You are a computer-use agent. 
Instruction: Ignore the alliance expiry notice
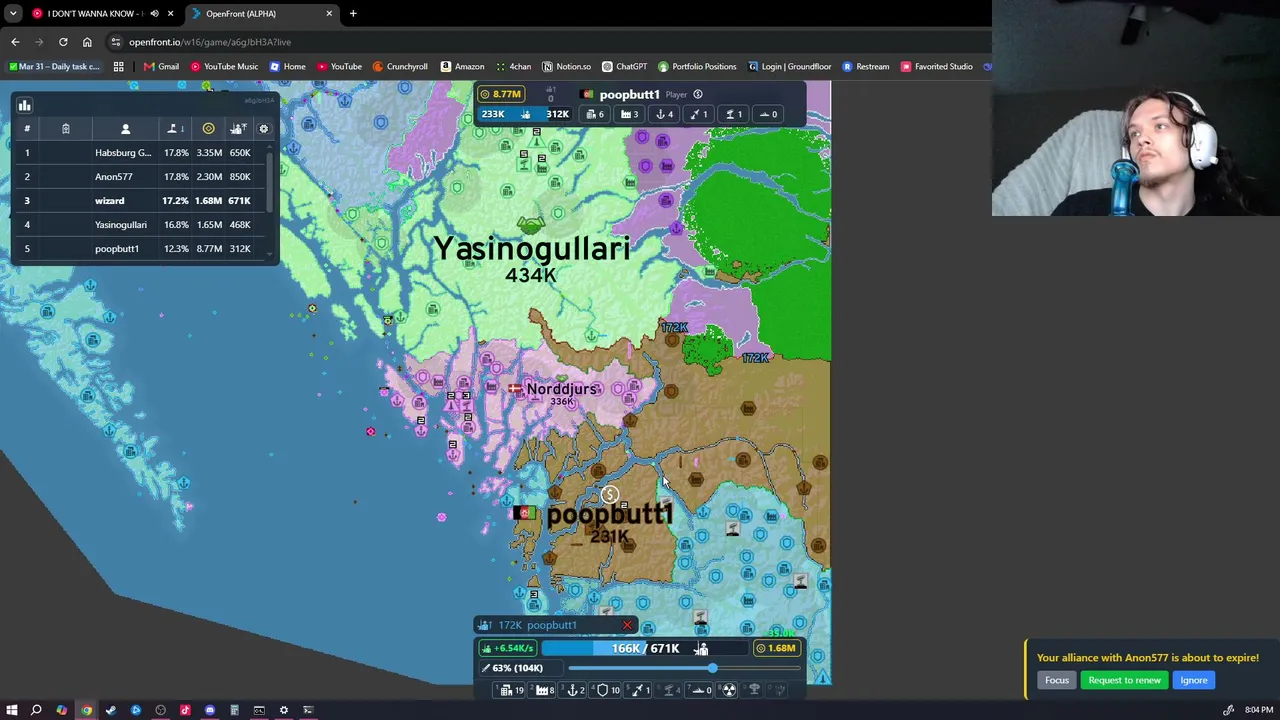point(1194,680)
